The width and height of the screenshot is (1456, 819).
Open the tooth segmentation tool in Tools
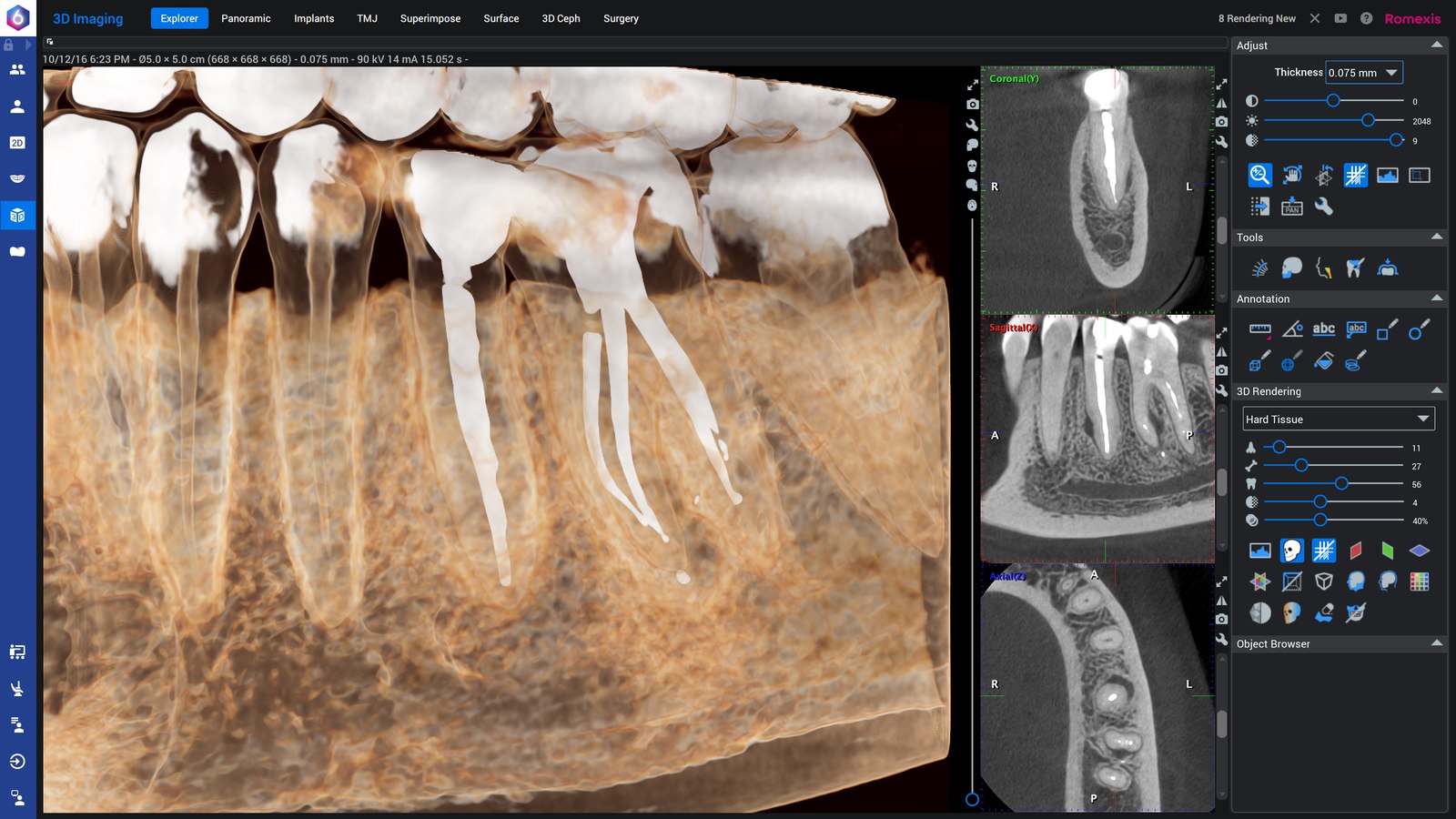pos(1356,268)
